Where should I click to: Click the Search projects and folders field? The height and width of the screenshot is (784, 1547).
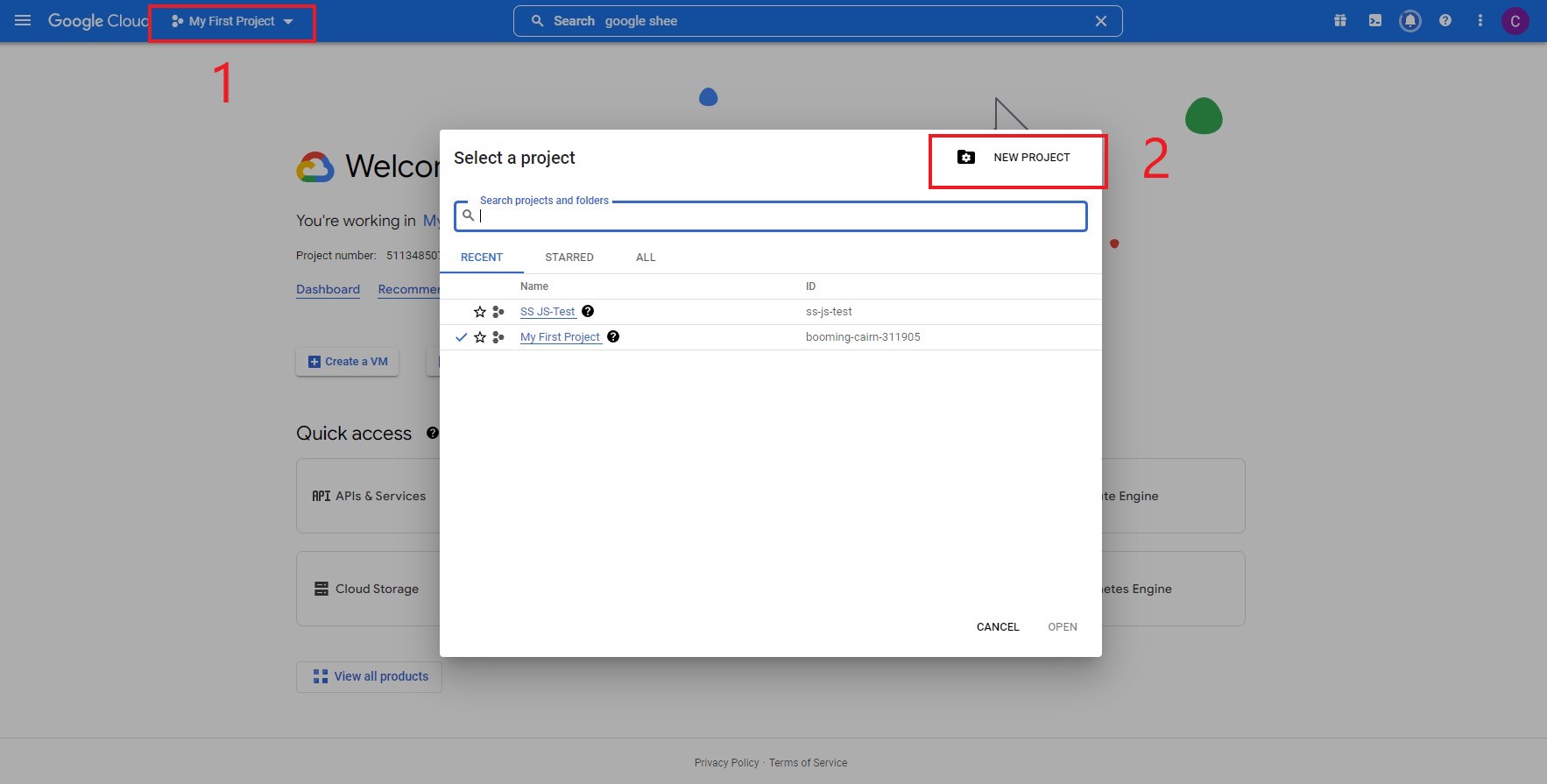[x=771, y=216]
